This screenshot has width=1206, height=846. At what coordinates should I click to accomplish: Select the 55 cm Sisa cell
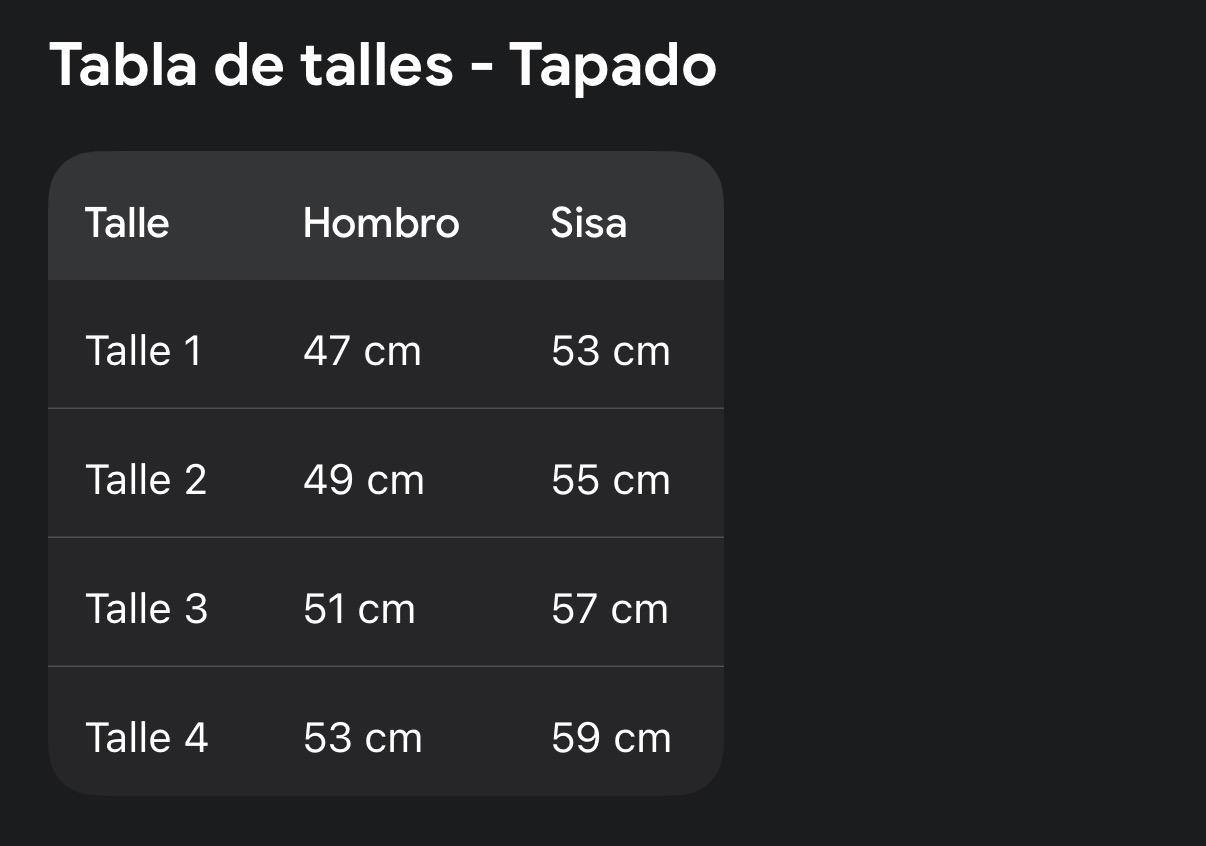point(610,480)
